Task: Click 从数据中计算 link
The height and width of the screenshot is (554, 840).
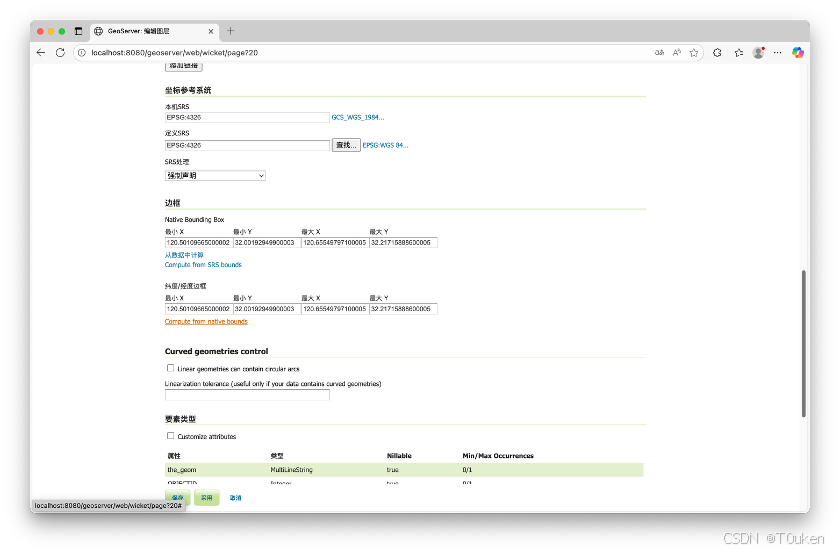Action: pos(184,255)
